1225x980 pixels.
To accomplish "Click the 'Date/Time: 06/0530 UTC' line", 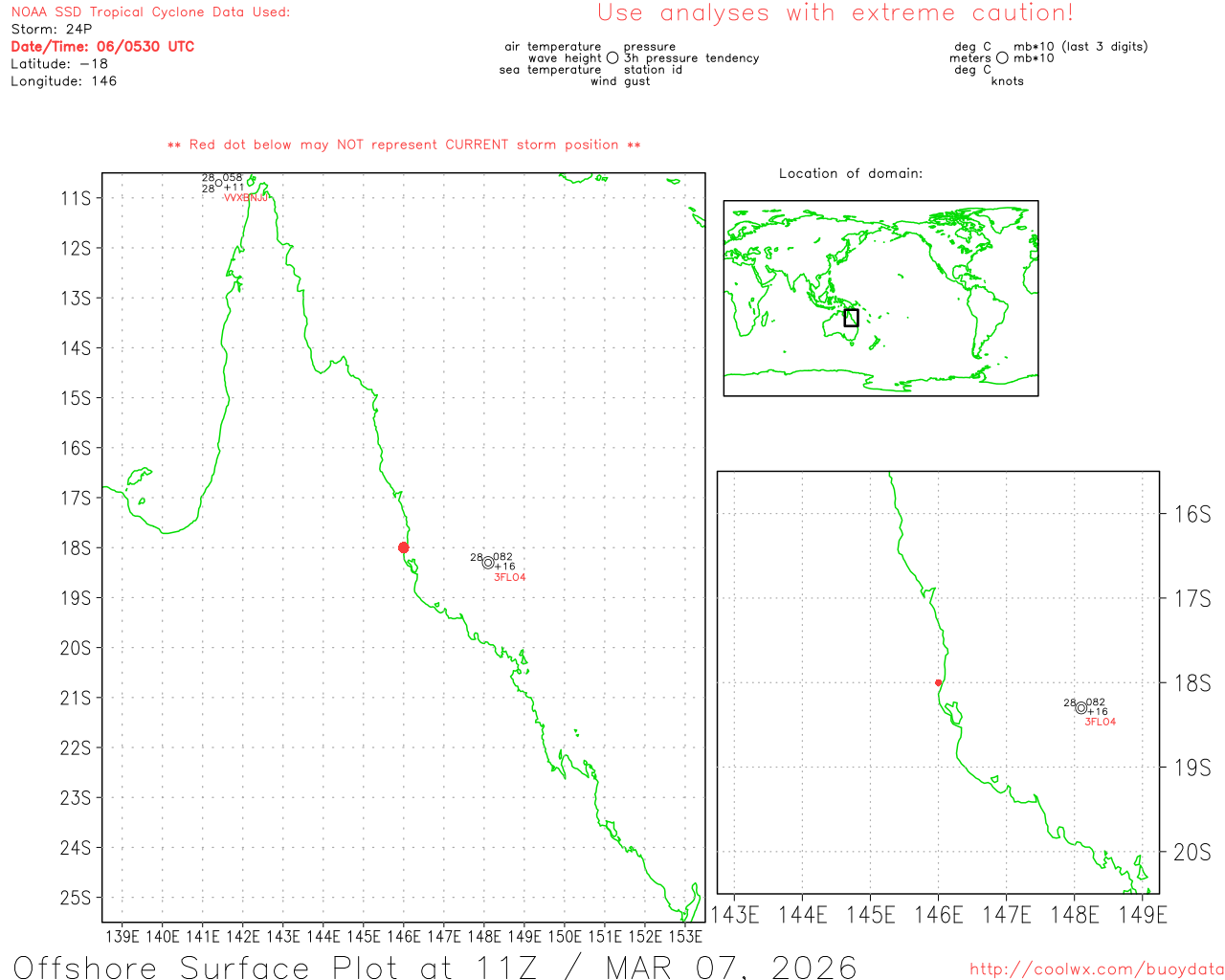I will click(x=102, y=47).
